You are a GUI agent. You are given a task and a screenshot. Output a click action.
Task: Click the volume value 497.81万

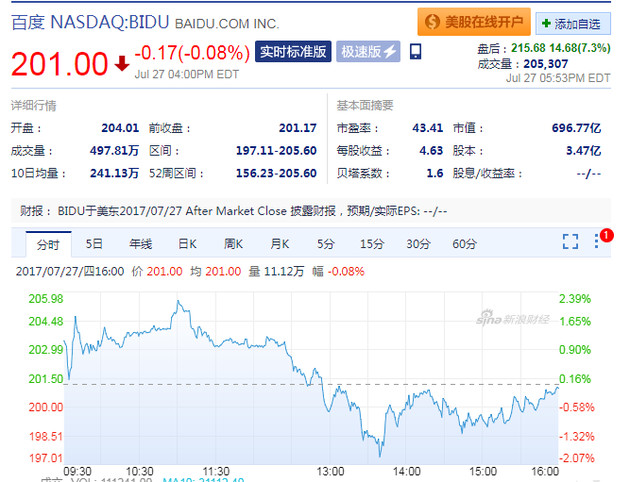point(114,151)
